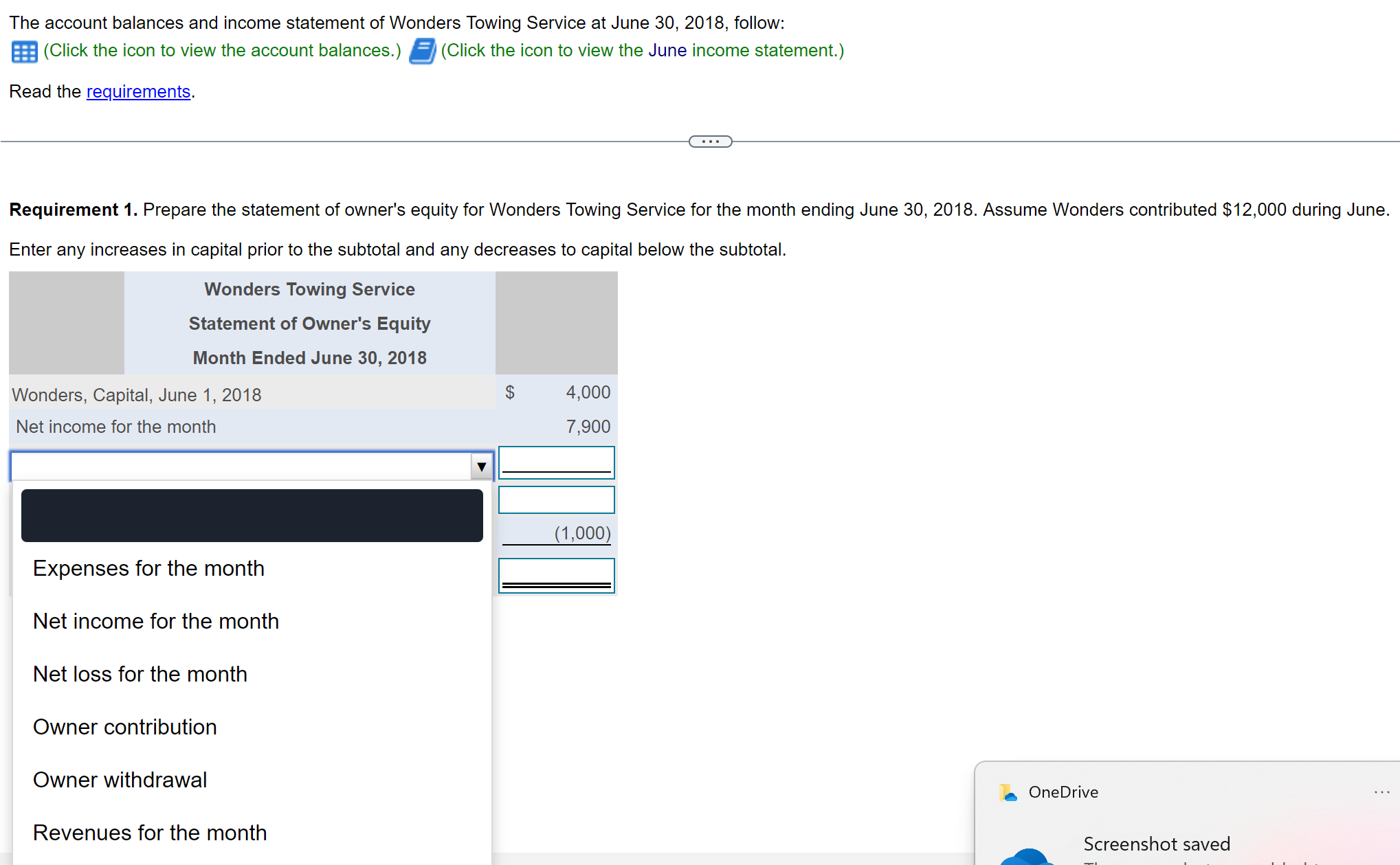Open the OneDrive notification options ellipsis
Viewport: 1400px width, 865px height.
(x=1382, y=791)
